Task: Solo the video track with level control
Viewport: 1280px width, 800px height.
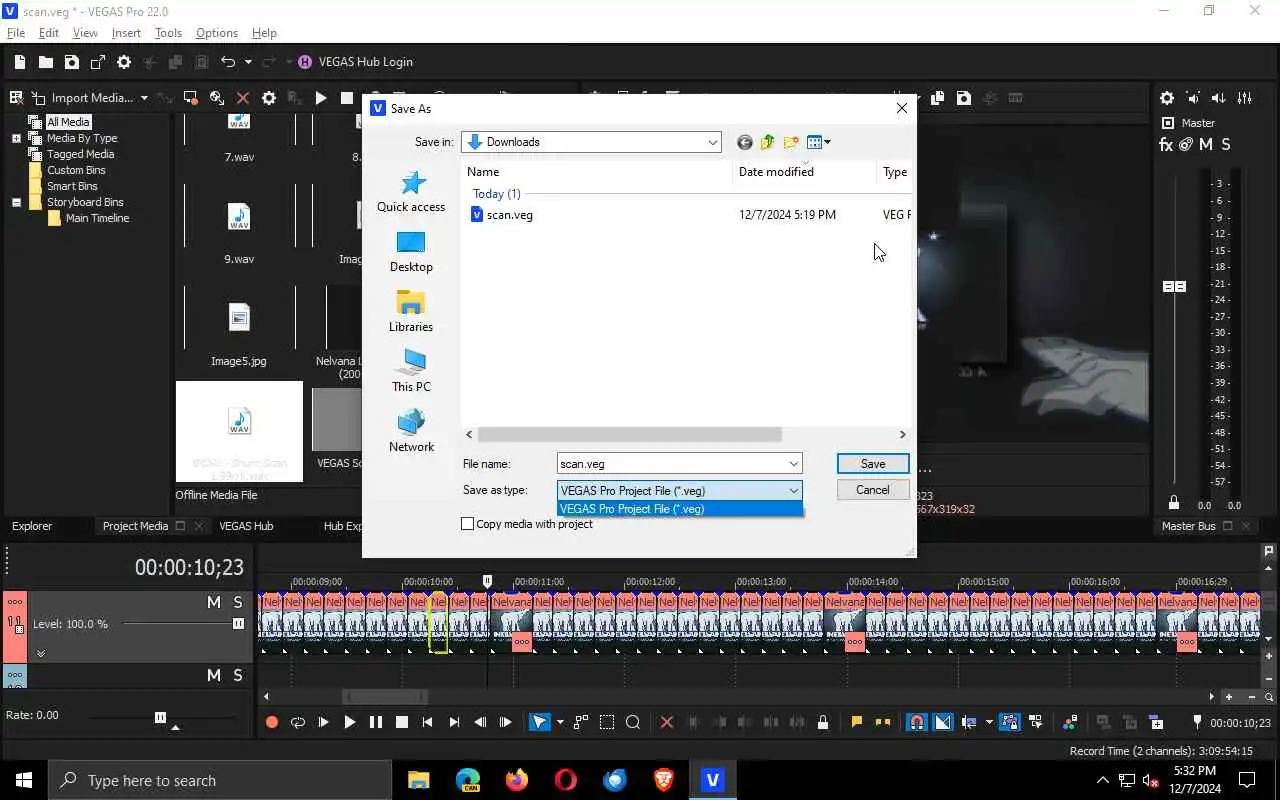Action: 238,602
